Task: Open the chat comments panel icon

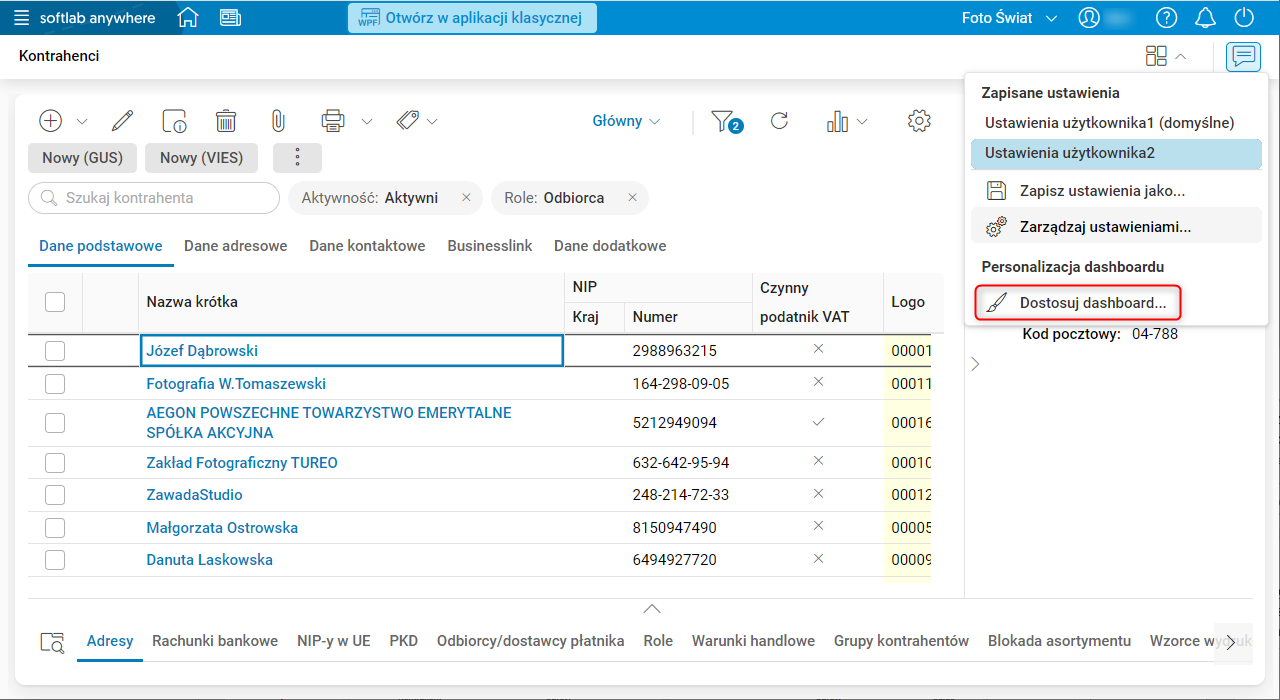Action: 1243,57
